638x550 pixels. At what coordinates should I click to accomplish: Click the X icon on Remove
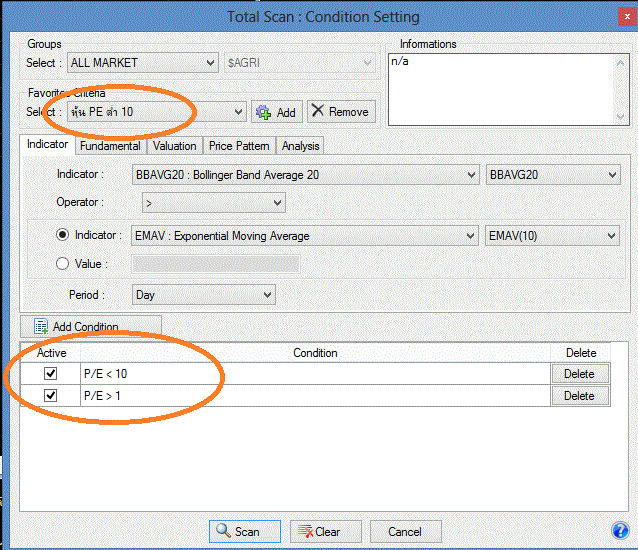click(x=318, y=110)
